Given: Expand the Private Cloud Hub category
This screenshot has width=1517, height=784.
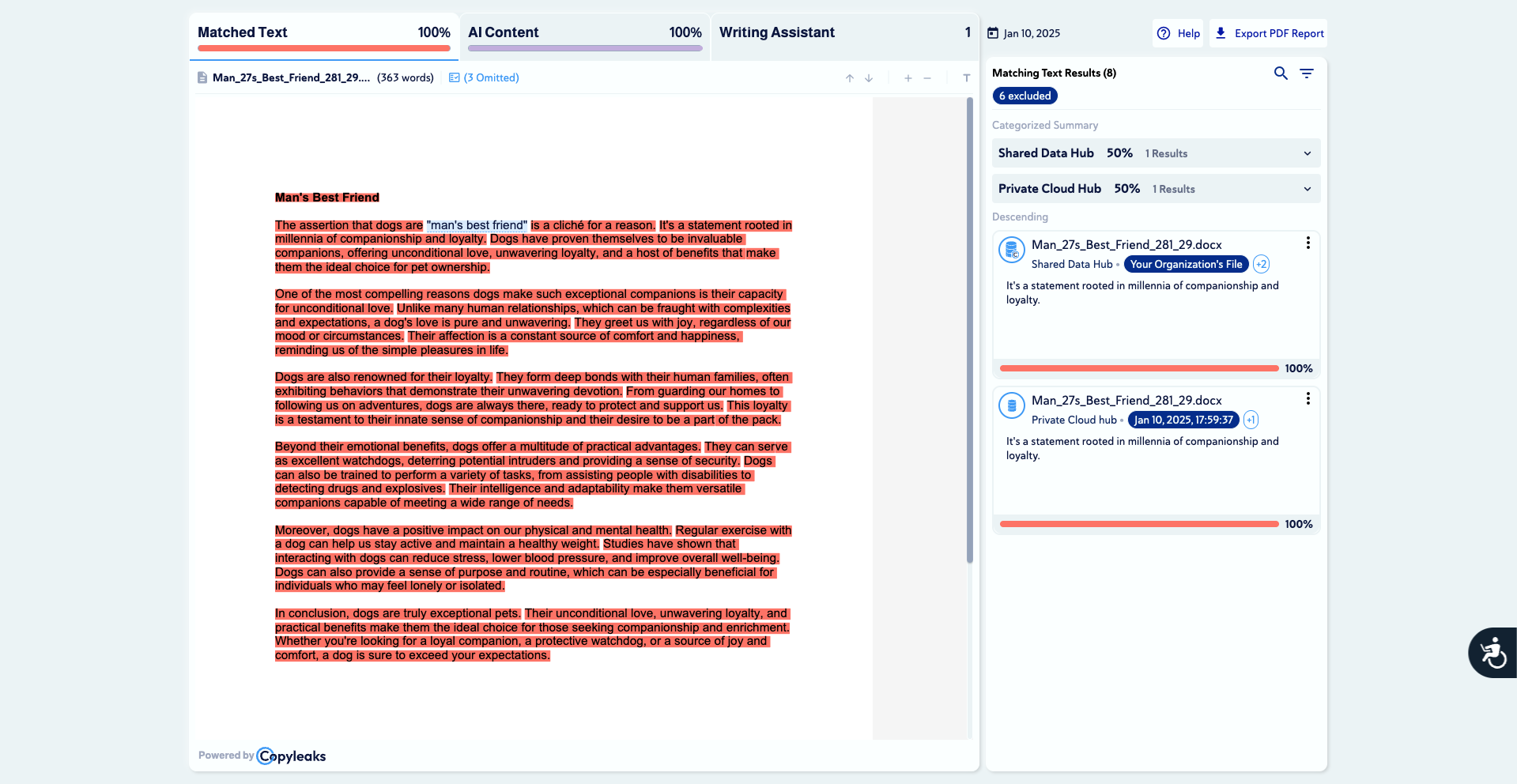Looking at the screenshot, I should (1307, 189).
